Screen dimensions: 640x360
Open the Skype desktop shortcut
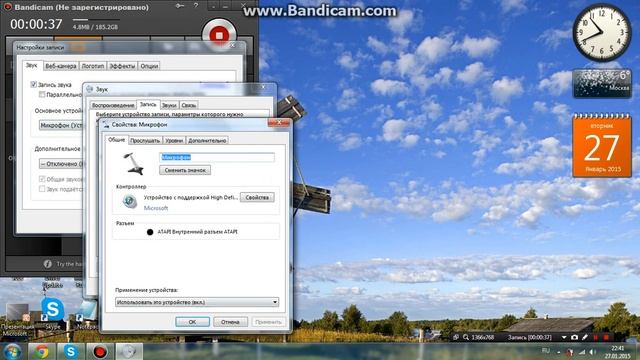[53, 312]
